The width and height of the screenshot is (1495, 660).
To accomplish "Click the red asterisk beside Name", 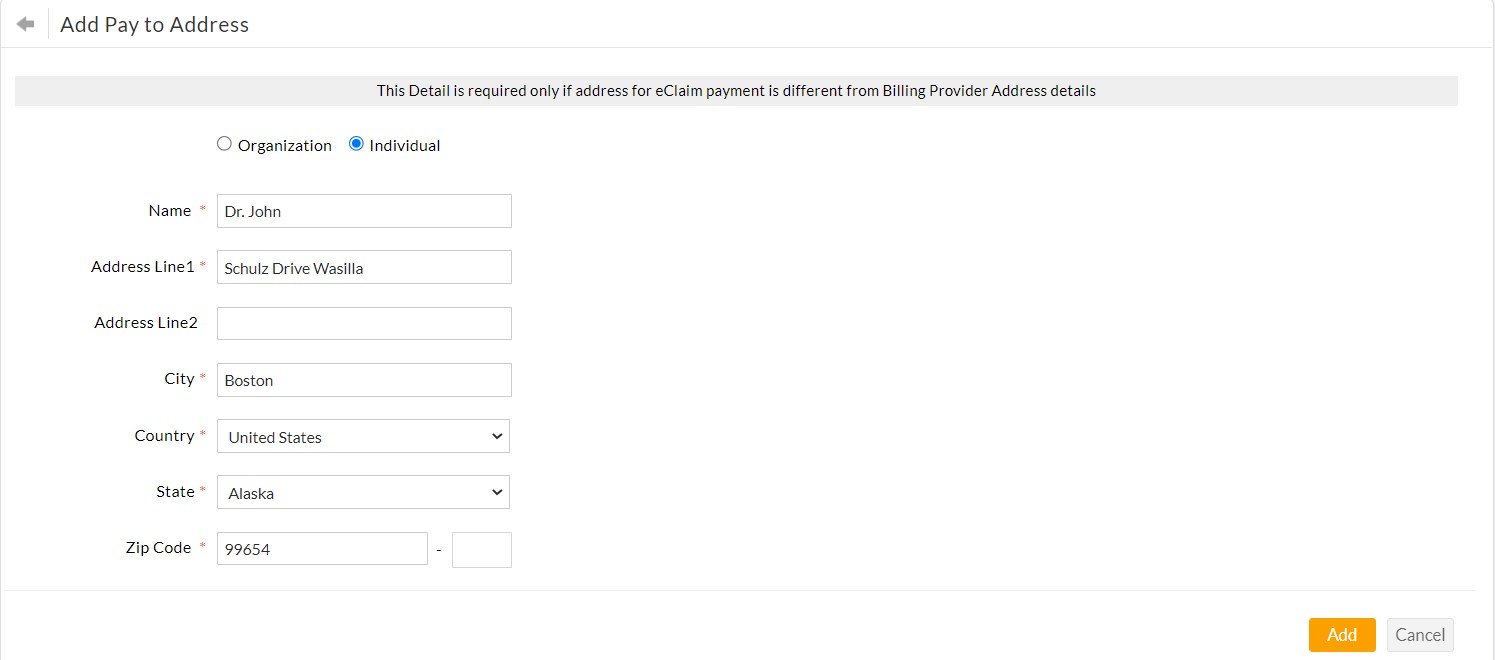I will 203,210.
